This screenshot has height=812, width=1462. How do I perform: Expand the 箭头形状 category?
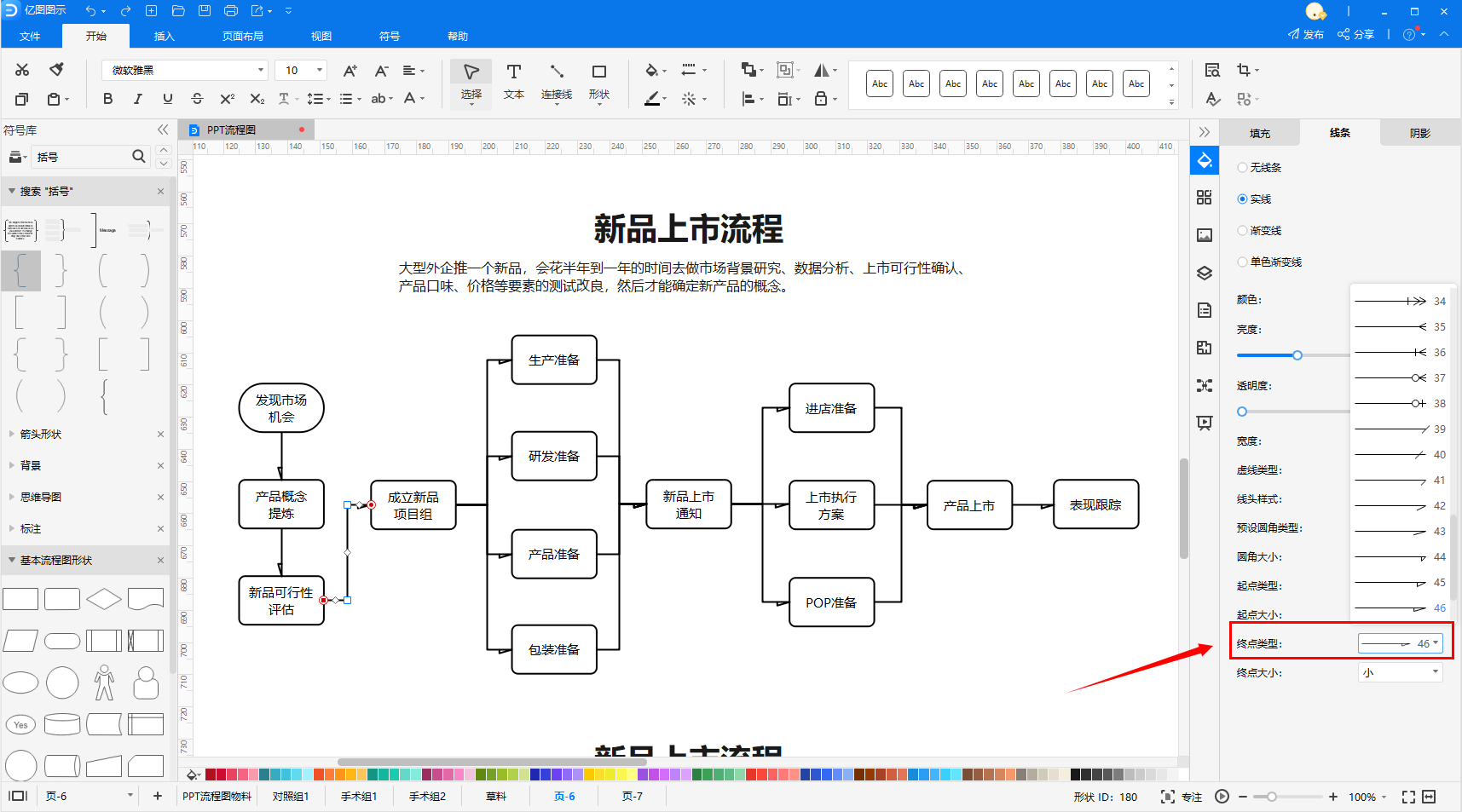[41, 435]
